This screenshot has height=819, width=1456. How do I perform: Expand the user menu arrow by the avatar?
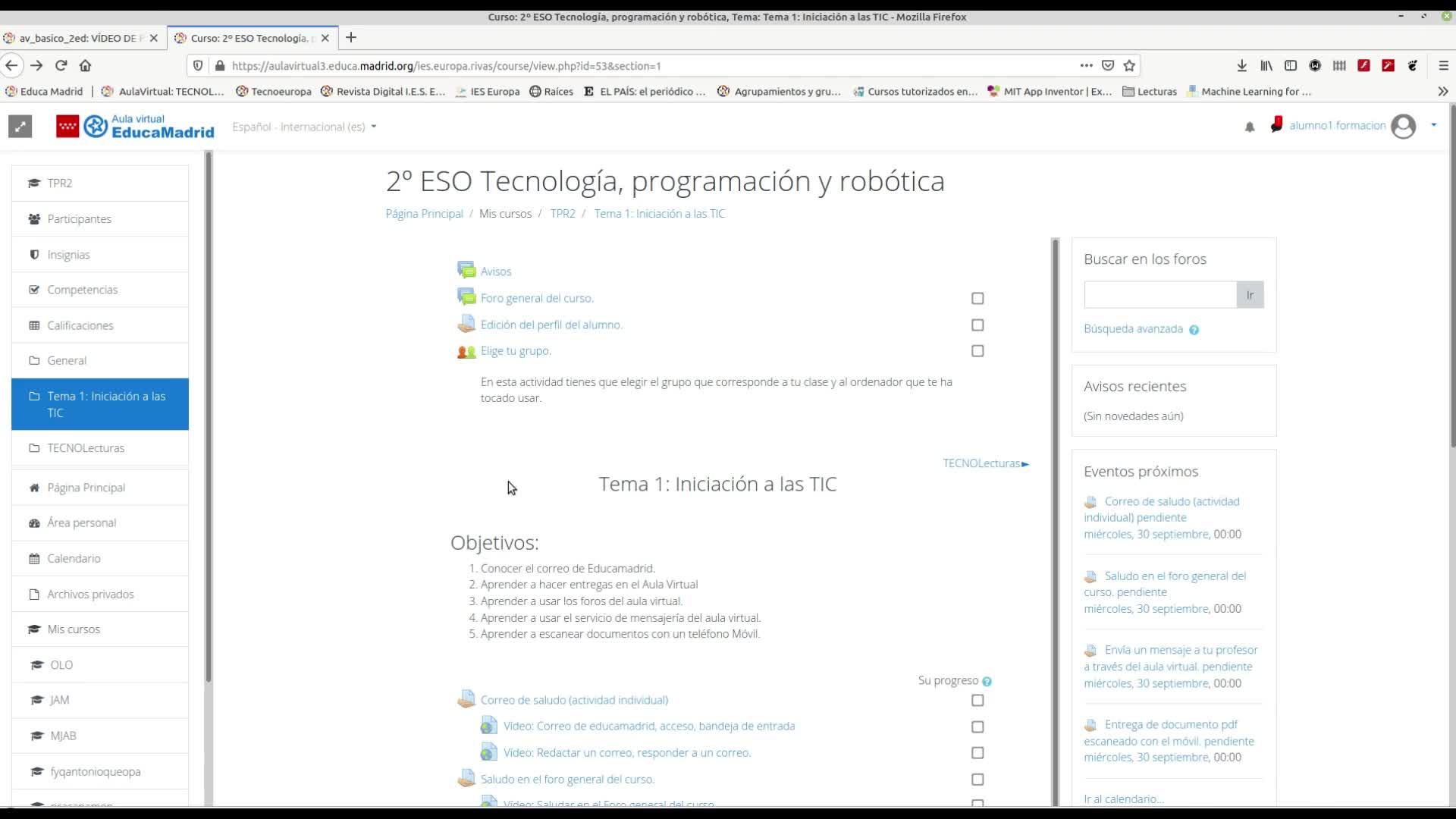(x=1433, y=125)
